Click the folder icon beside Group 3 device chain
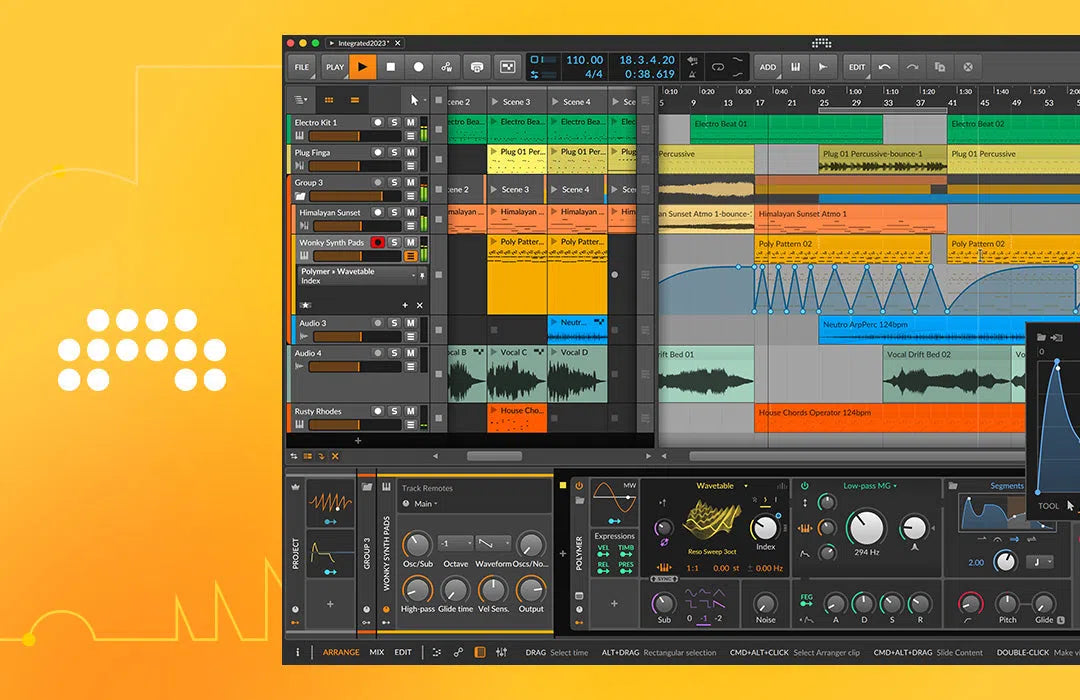Image resolution: width=1080 pixels, height=700 pixels. (368, 487)
